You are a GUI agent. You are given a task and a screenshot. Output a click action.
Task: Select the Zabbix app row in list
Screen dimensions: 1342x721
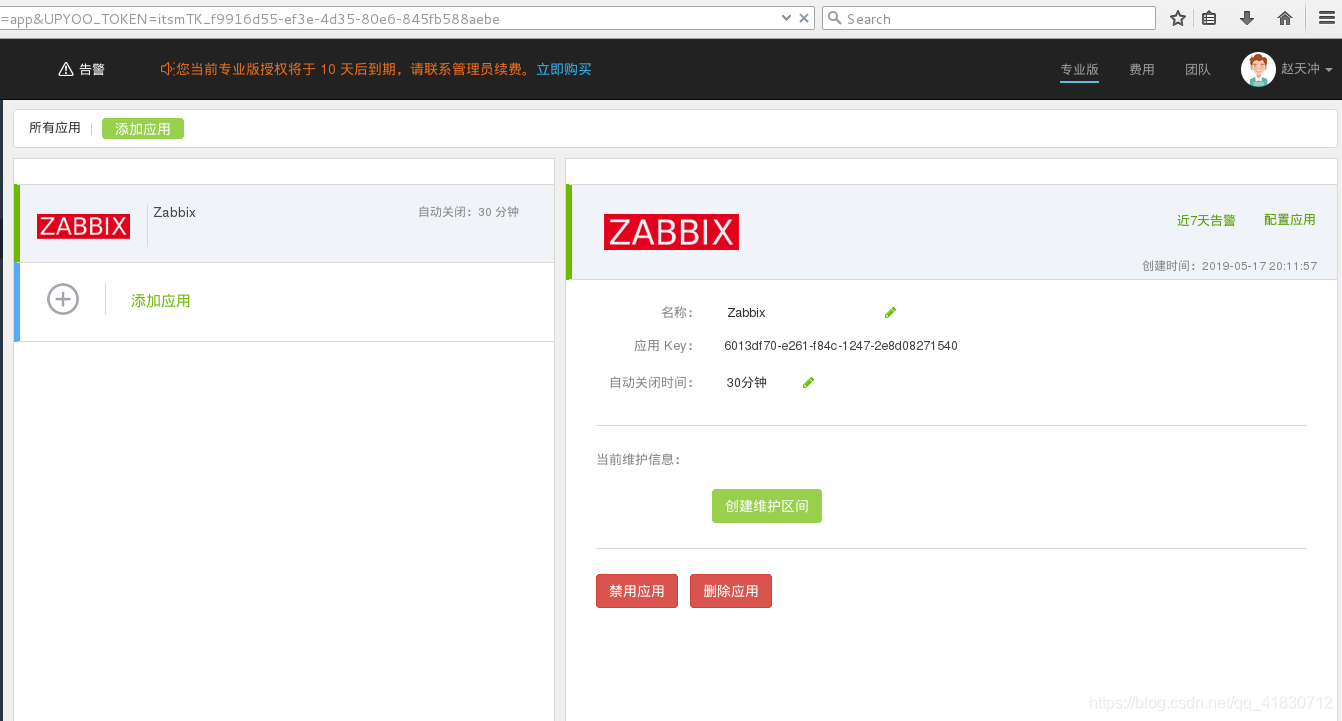pos(286,223)
